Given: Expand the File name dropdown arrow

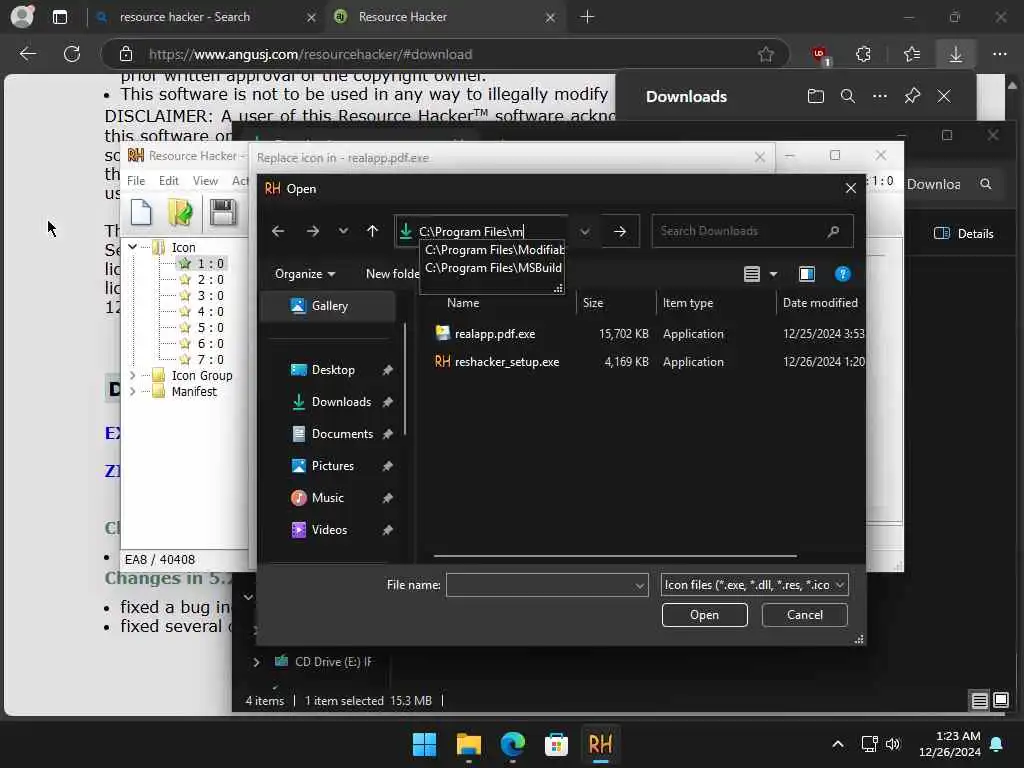Looking at the screenshot, I should coord(640,585).
